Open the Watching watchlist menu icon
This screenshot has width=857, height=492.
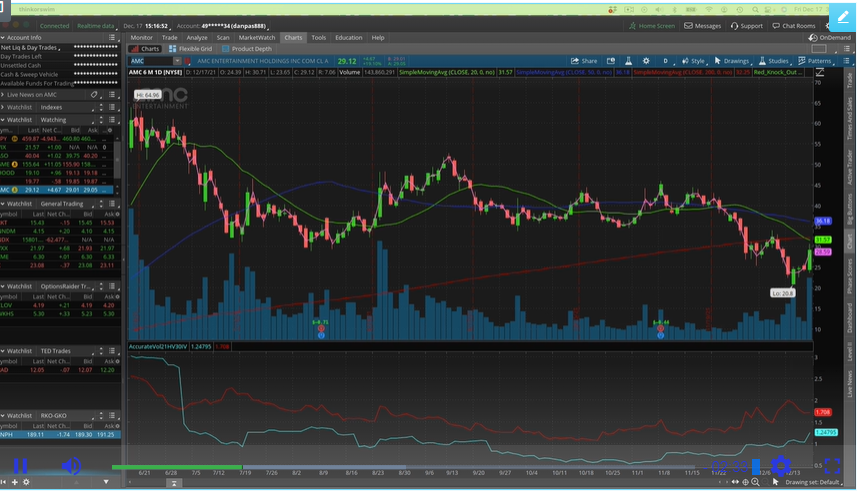(112, 120)
